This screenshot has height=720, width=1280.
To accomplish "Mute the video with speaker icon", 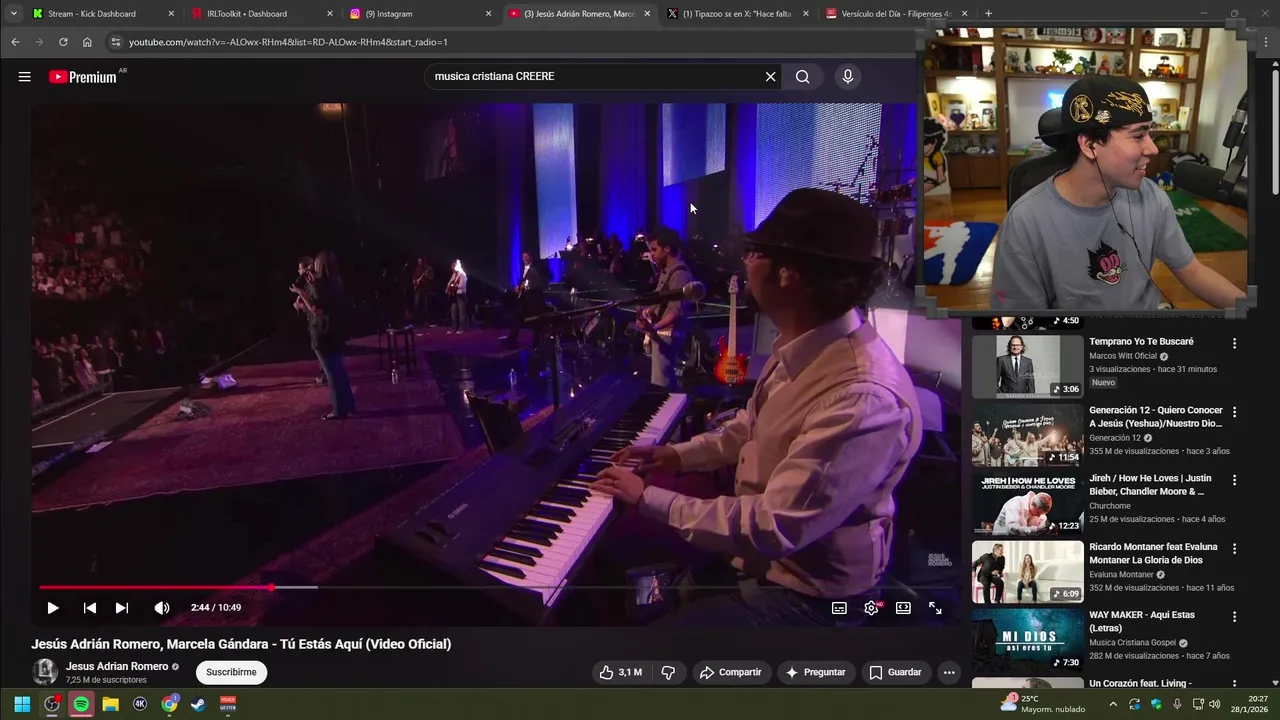I will point(162,608).
